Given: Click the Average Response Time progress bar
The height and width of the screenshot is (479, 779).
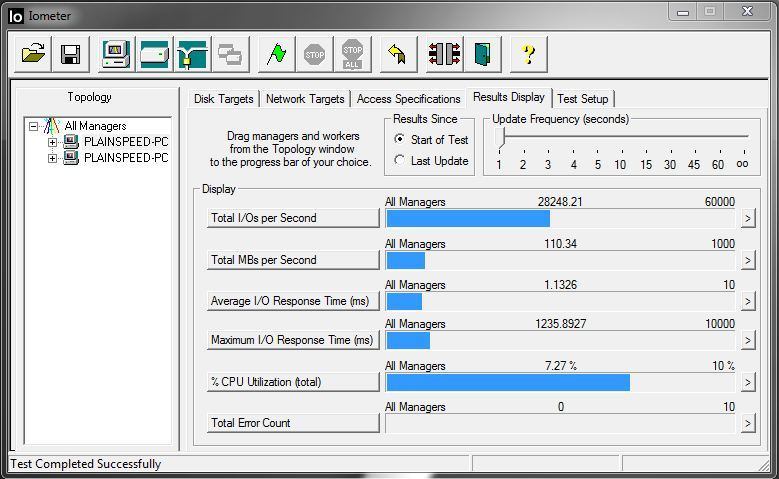Looking at the screenshot, I should (560, 302).
